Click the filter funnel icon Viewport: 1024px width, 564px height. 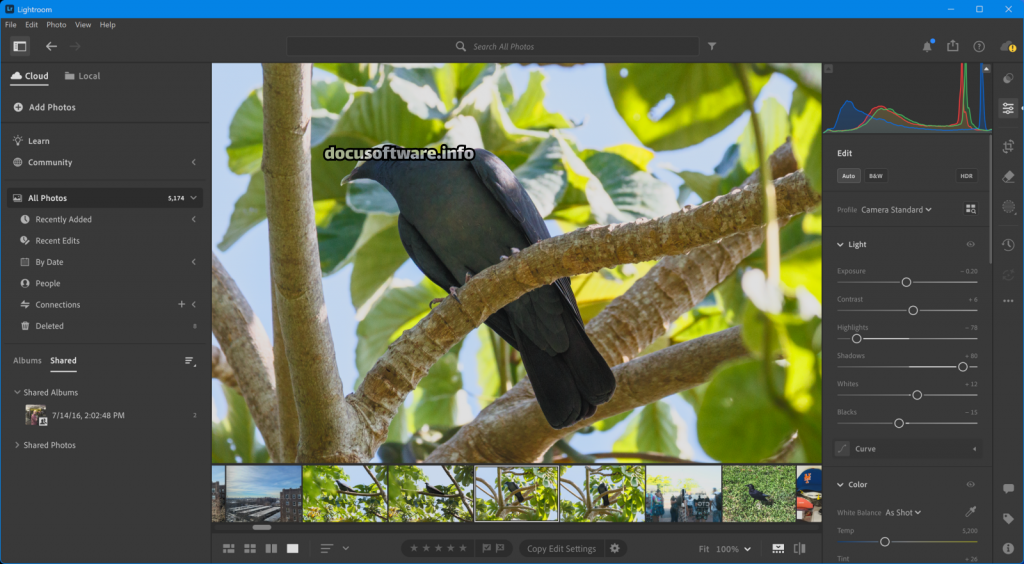point(712,46)
